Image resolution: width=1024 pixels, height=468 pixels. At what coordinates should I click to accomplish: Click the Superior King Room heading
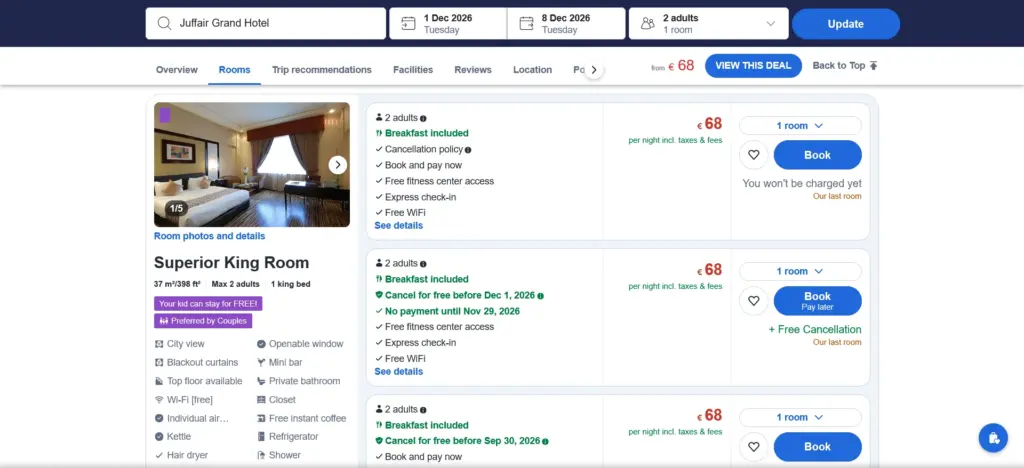(232, 262)
